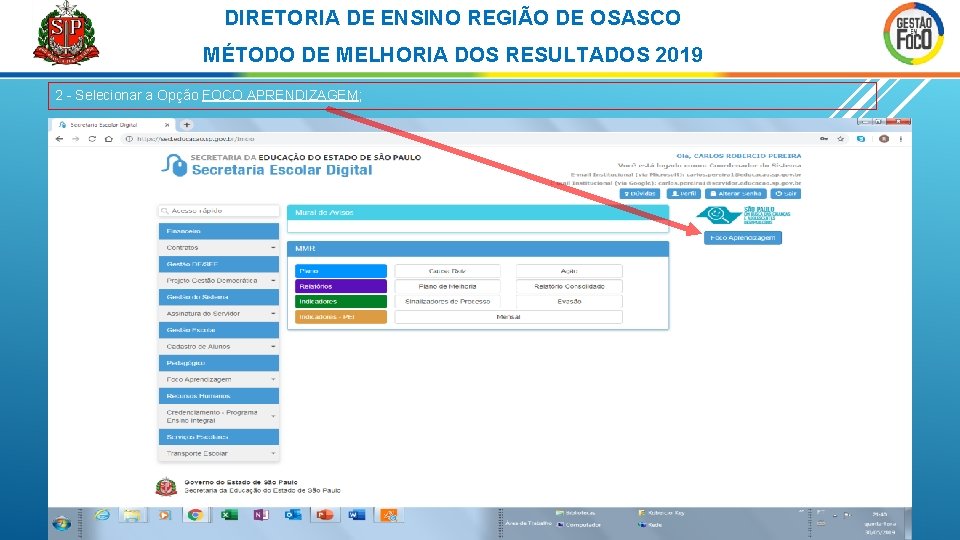Image resolution: width=960 pixels, height=540 pixels.
Task: Click the orange Indicadores - PEI button
Action: (x=341, y=317)
